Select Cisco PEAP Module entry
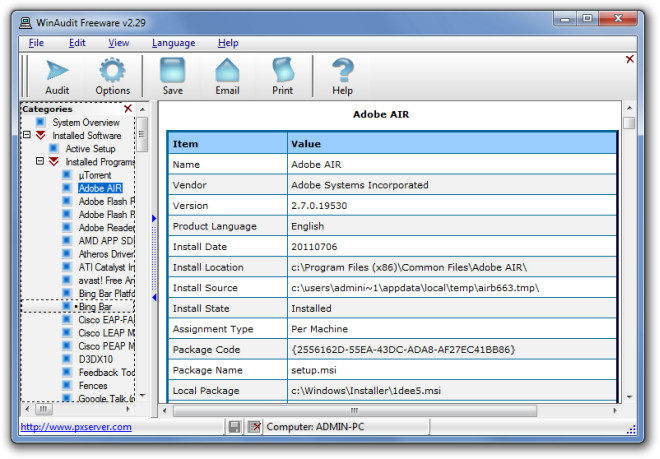 click(x=106, y=346)
